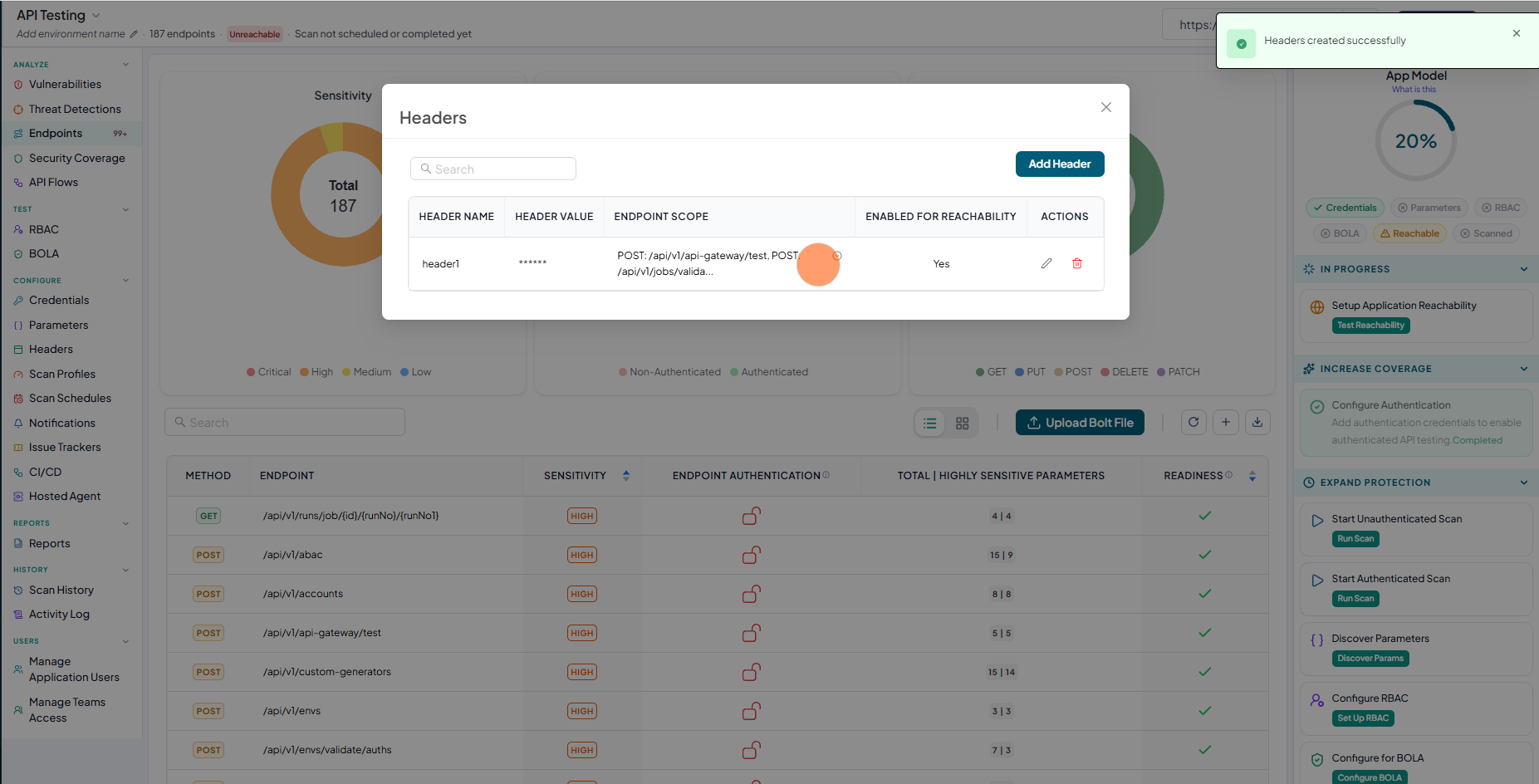Select the list view icon
1539x784 pixels.
(930, 423)
